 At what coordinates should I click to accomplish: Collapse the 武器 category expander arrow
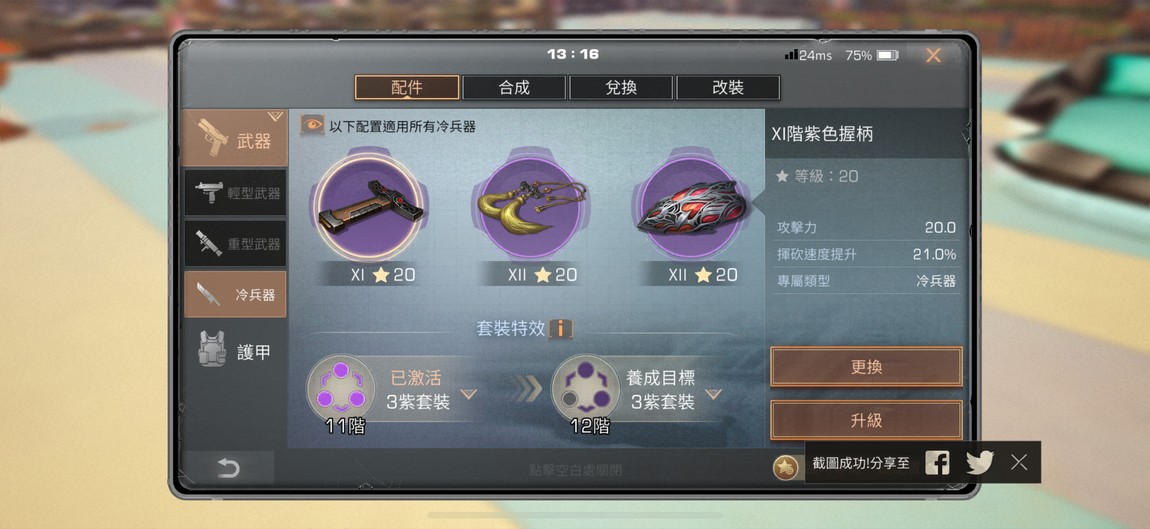click(x=275, y=116)
